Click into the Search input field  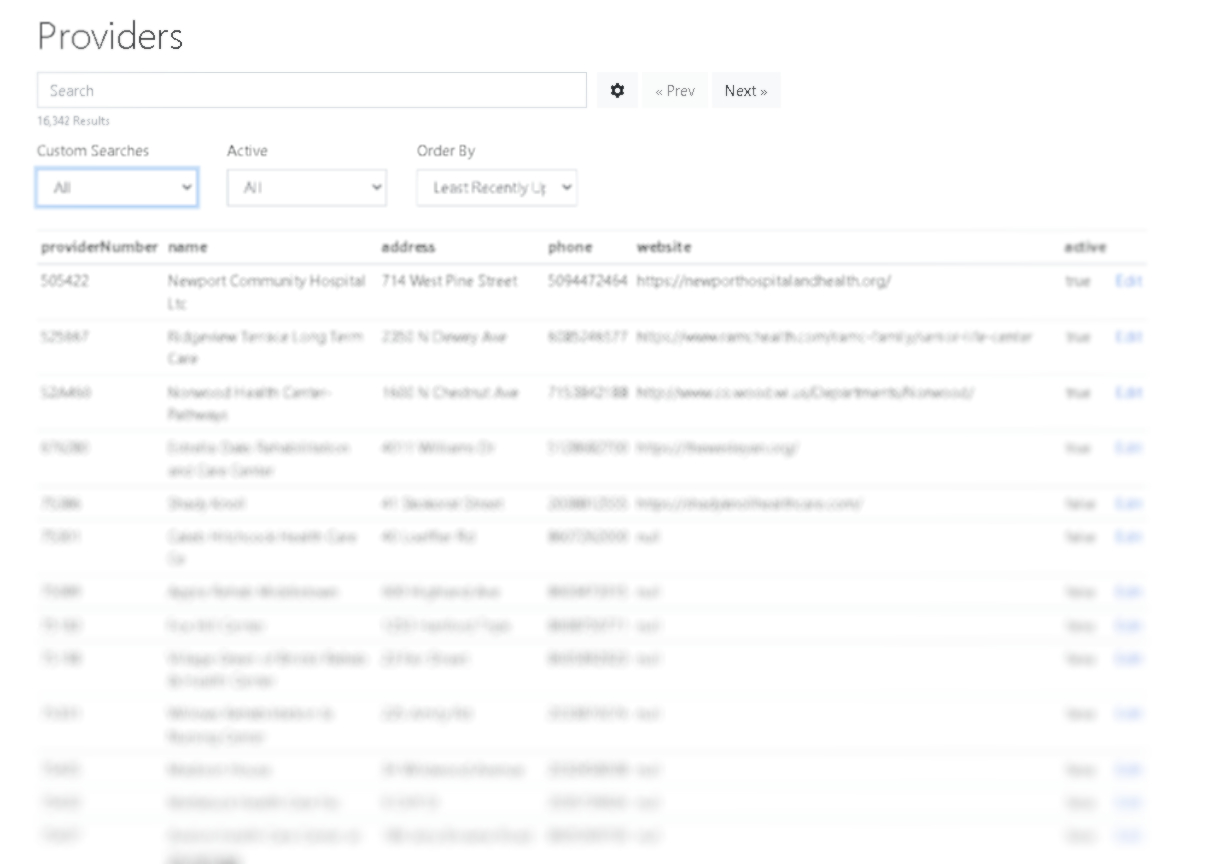pyautogui.click(x=312, y=90)
